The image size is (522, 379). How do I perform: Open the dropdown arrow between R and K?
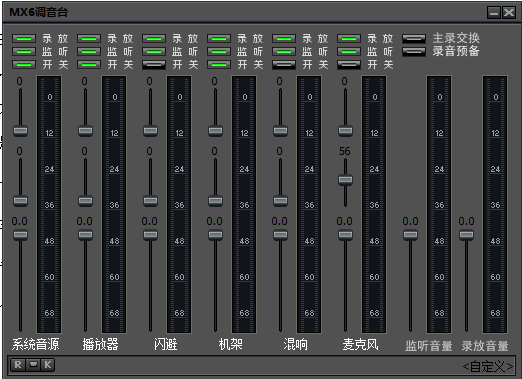(x=33, y=365)
